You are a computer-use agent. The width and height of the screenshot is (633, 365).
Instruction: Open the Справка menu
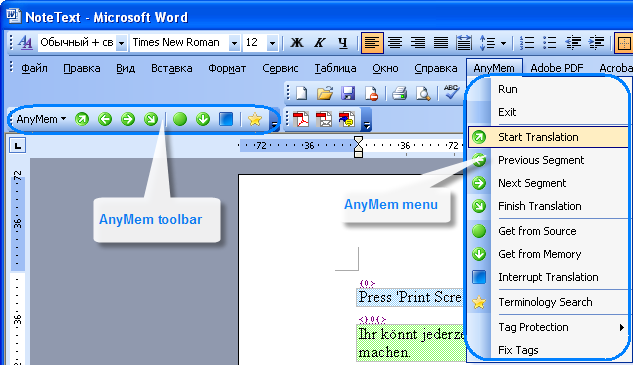pyautogui.click(x=436, y=68)
